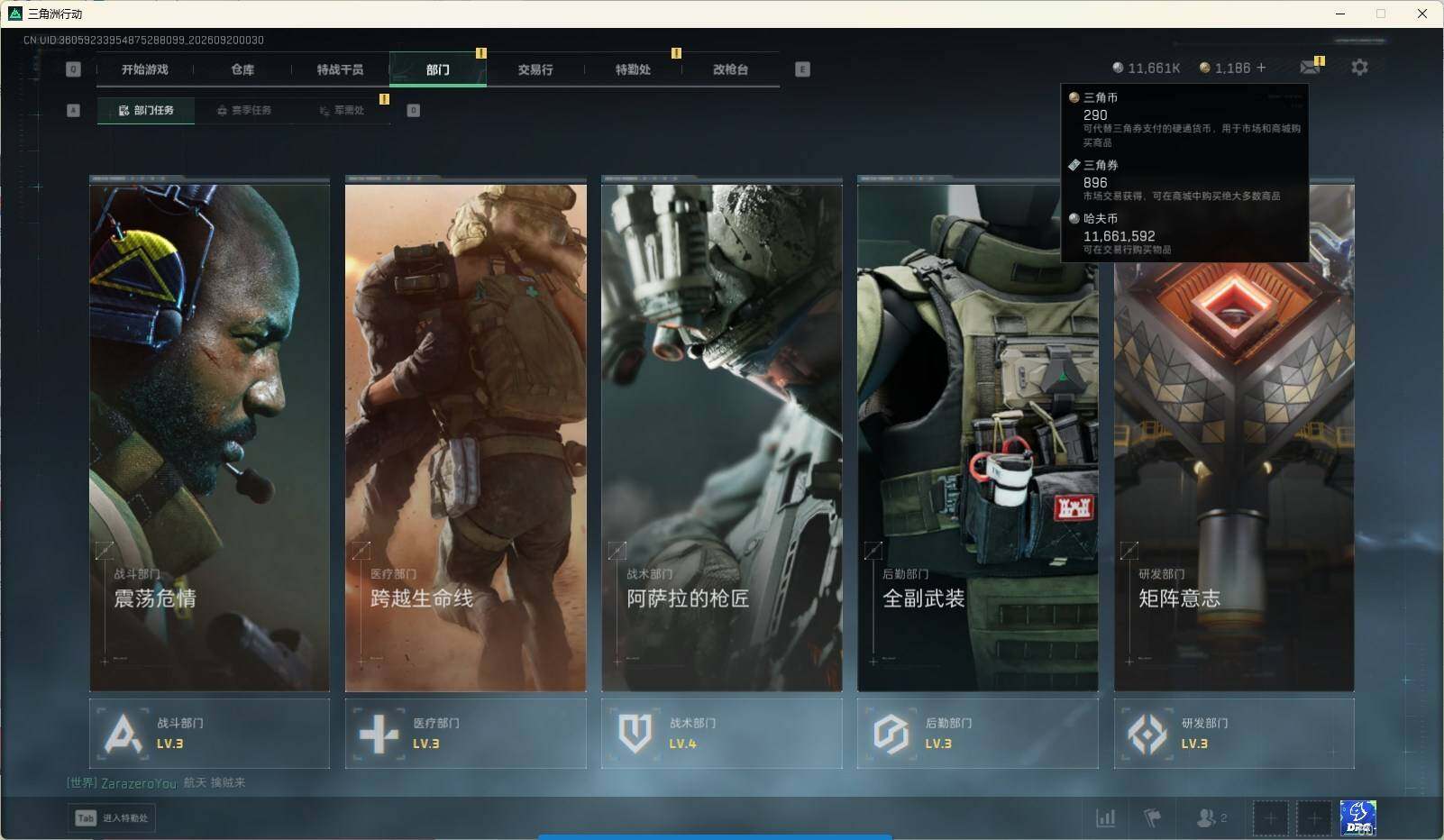The height and width of the screenshot is (840, 1444).
Task: Switch to the 仓库 tab
Action: pyautogui.click(x=242, y=69)
